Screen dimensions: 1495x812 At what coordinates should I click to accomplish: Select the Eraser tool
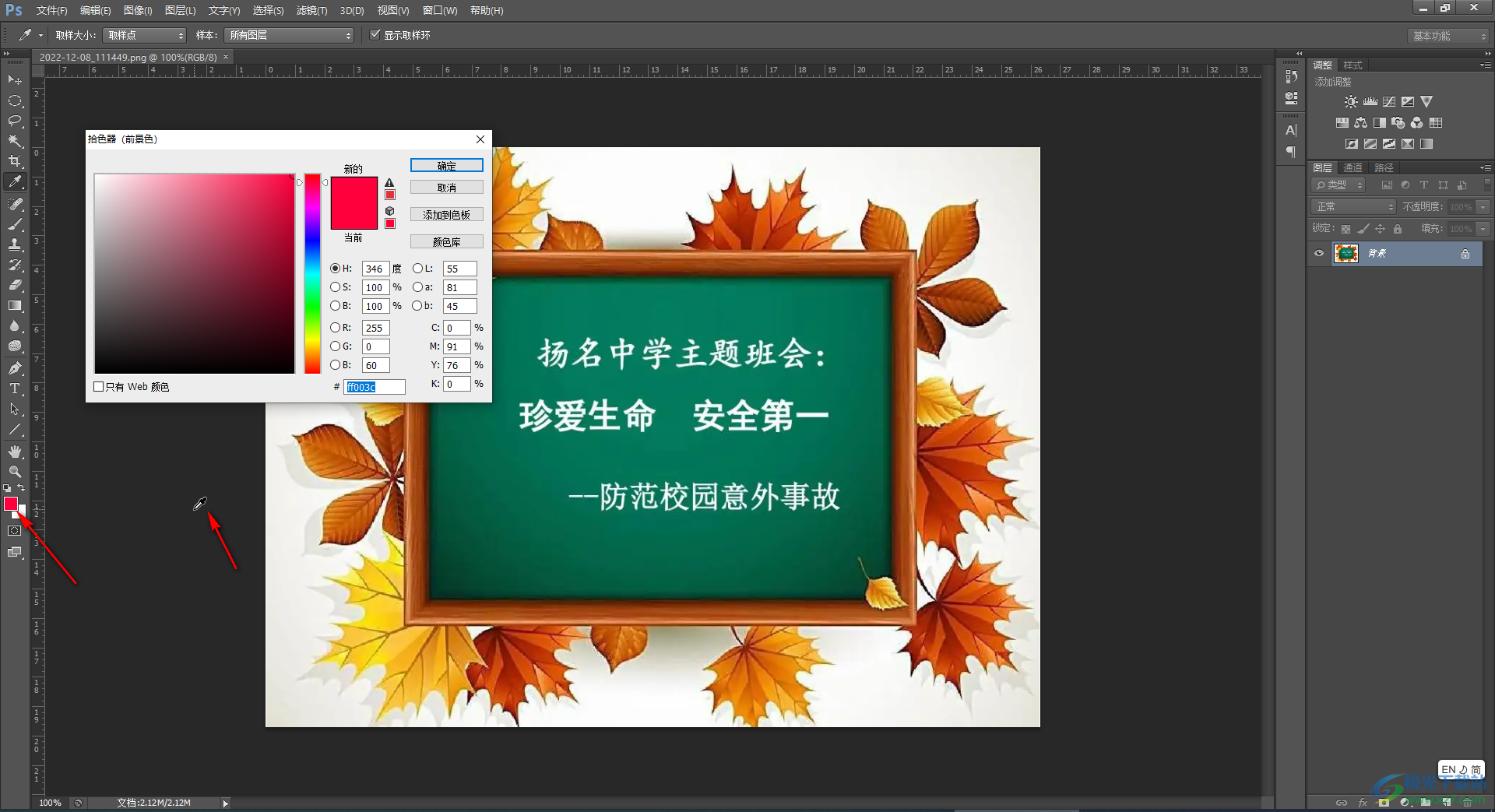click(x=14, y=285)
